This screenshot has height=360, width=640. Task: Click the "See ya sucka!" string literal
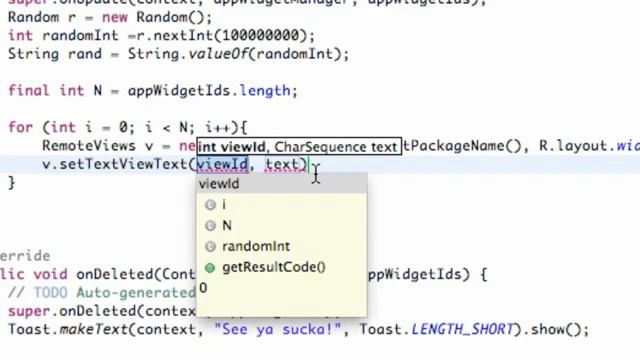click(x=278, y=329)
